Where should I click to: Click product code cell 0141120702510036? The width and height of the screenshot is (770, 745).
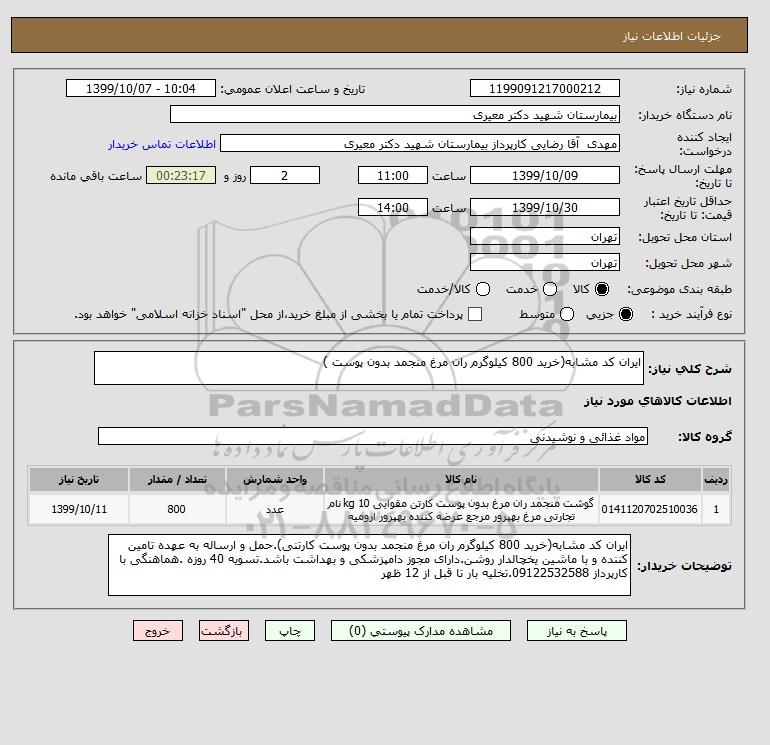pyautogui.click(x=650, y=509)
